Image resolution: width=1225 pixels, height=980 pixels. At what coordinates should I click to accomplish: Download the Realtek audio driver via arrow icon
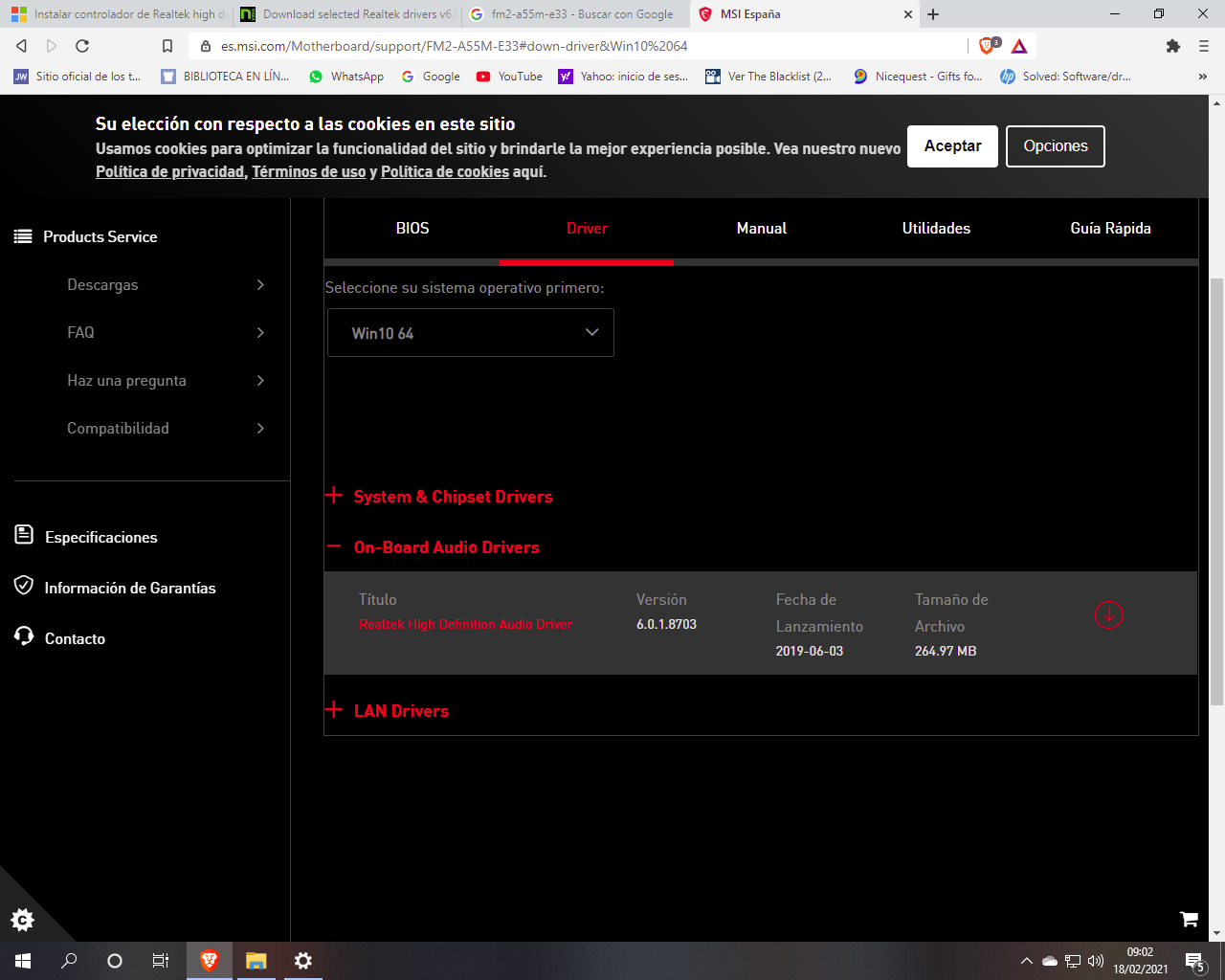tap(1108, 614)
